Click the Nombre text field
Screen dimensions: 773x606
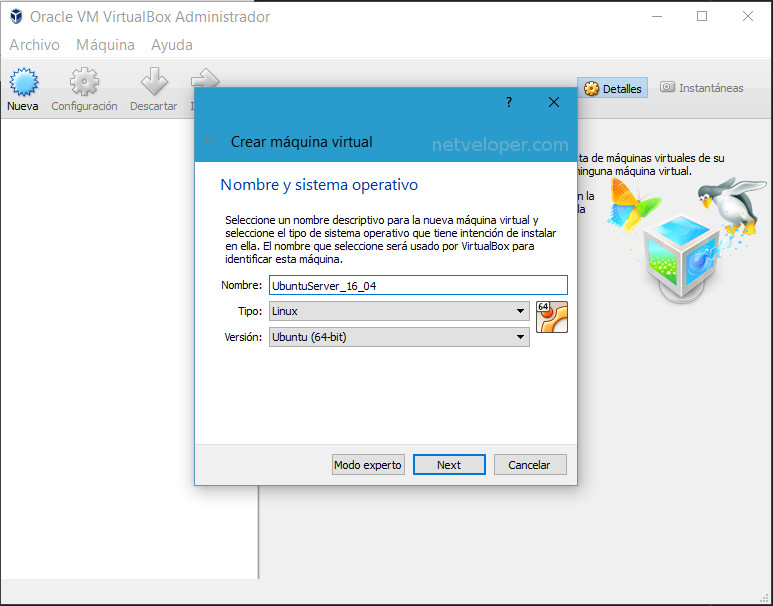click(x=418, y=285)
